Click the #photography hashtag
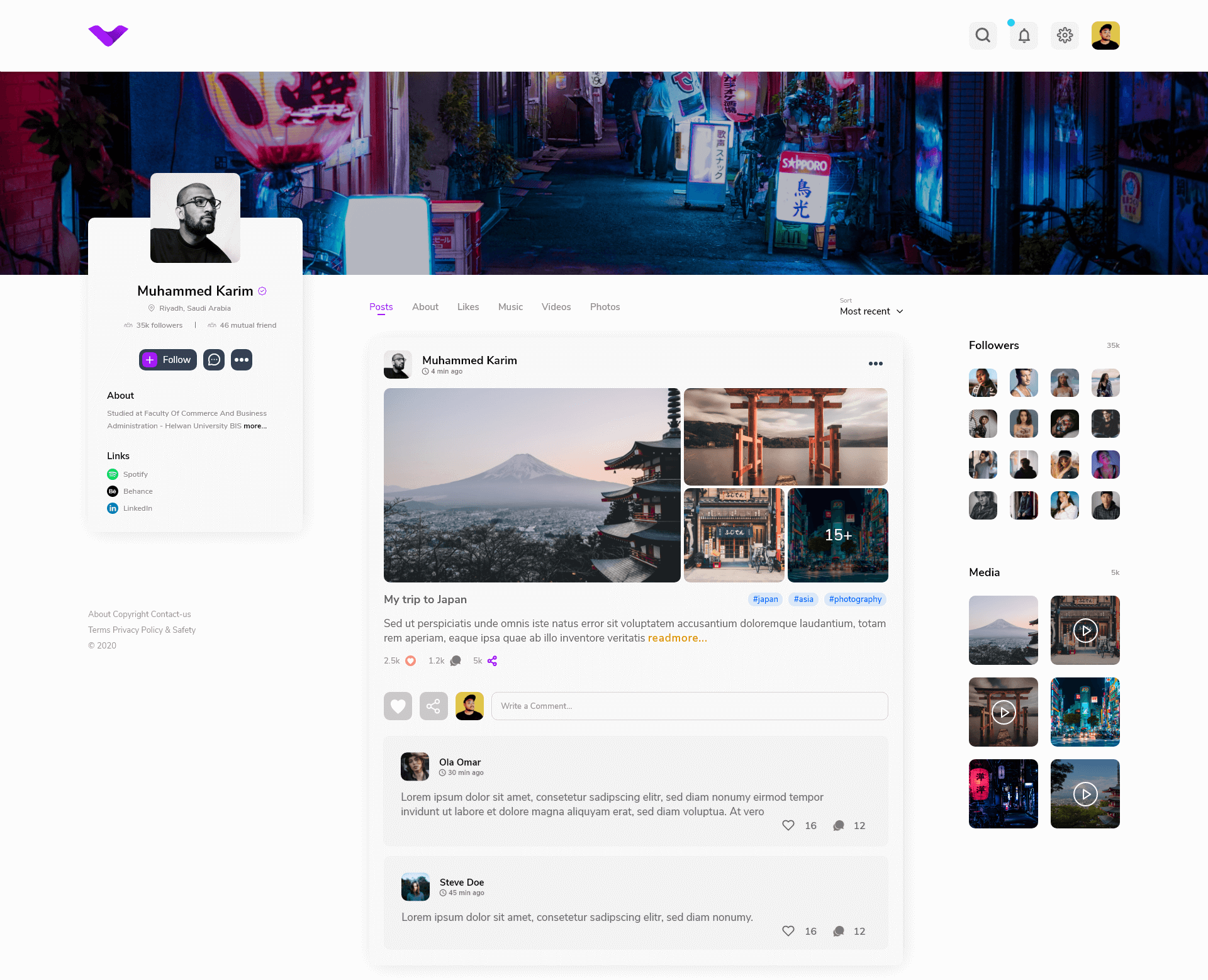Screen dimensions: 1208x980 854,599
